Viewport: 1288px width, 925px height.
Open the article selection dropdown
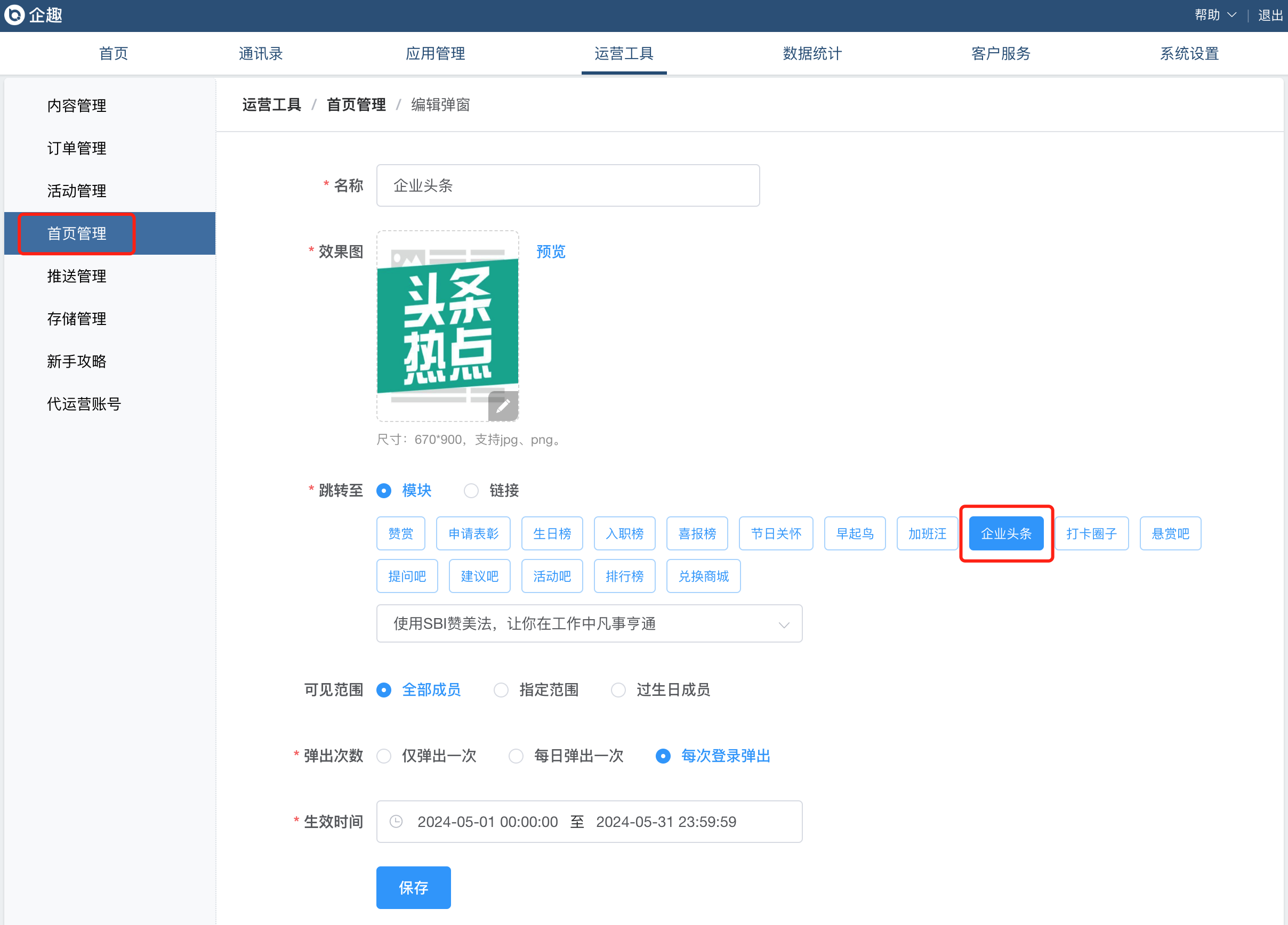tap(589, 623)
